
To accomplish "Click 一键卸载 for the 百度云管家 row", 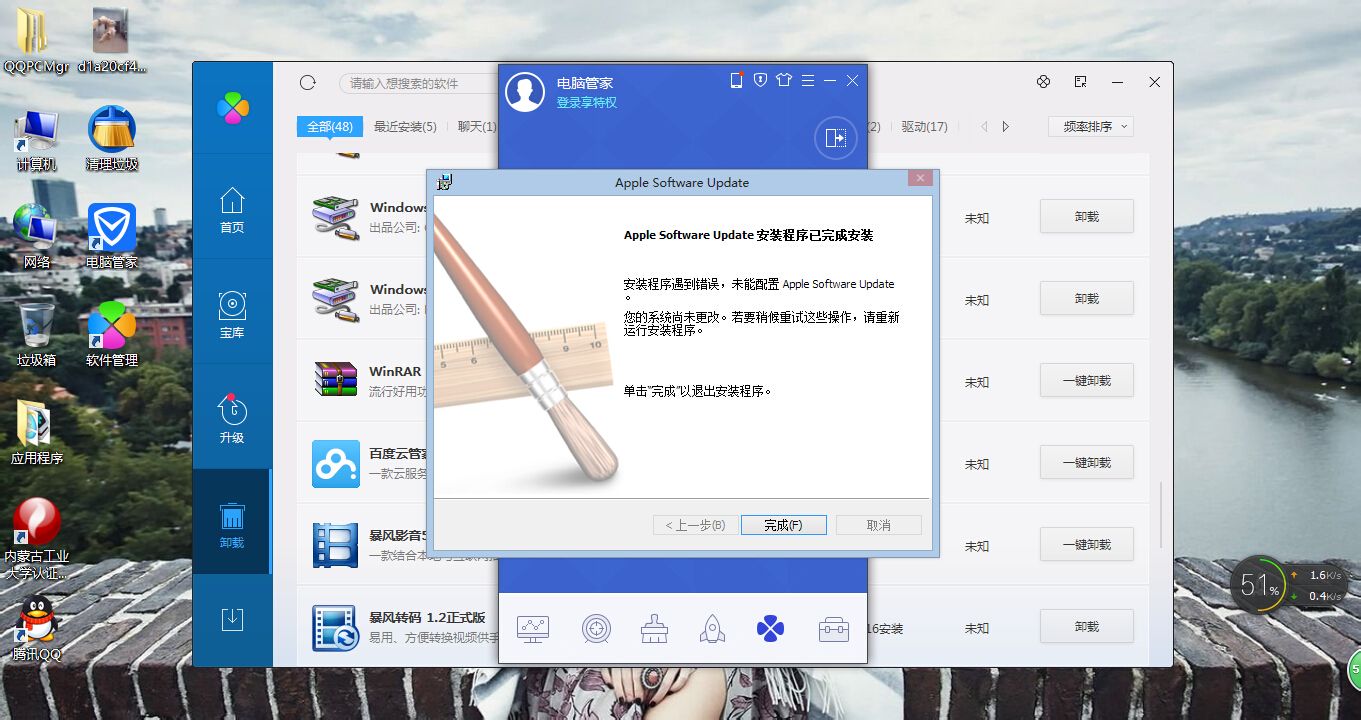I will pos(1086,463).
